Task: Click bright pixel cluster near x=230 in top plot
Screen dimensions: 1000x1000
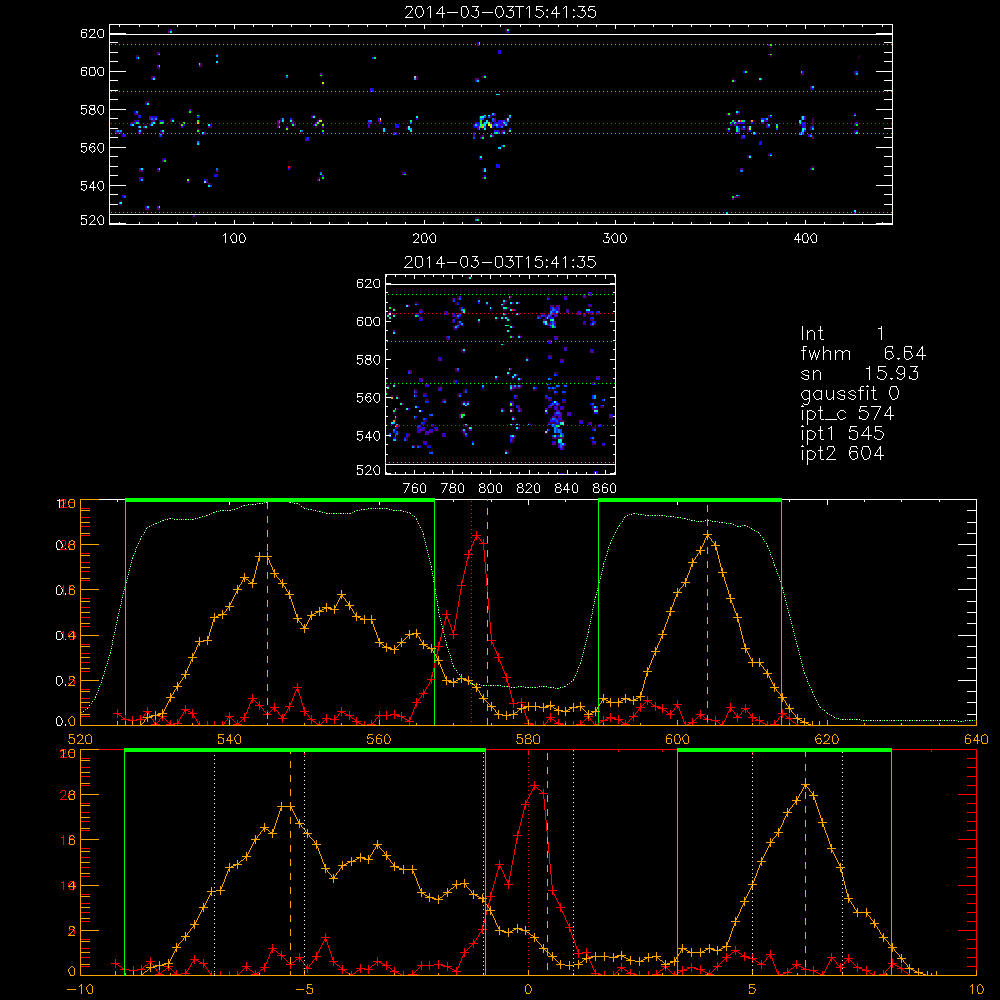Action: 491,122
